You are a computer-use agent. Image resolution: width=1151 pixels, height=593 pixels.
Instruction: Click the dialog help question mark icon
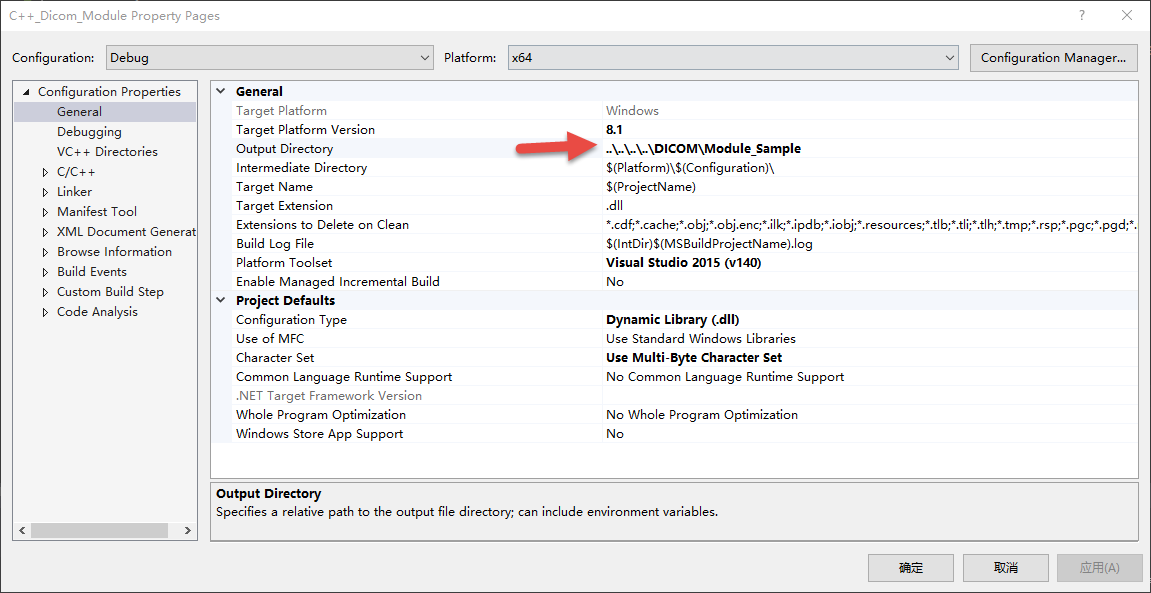tap(1082, 15)
